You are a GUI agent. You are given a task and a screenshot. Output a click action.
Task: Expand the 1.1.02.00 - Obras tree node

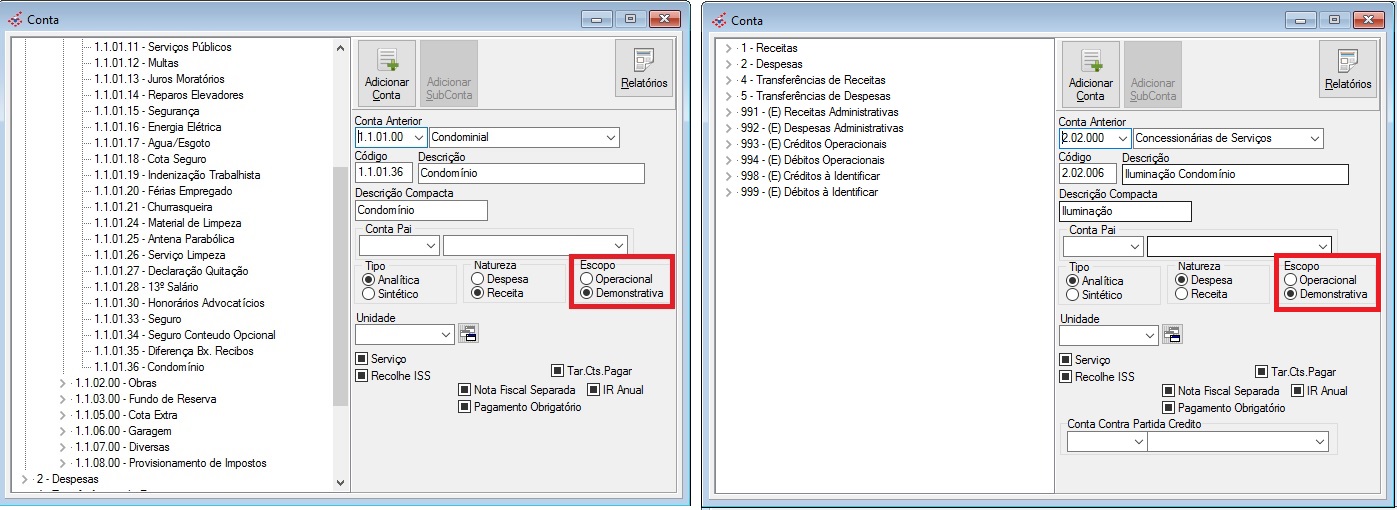click(x=62, y=383)
